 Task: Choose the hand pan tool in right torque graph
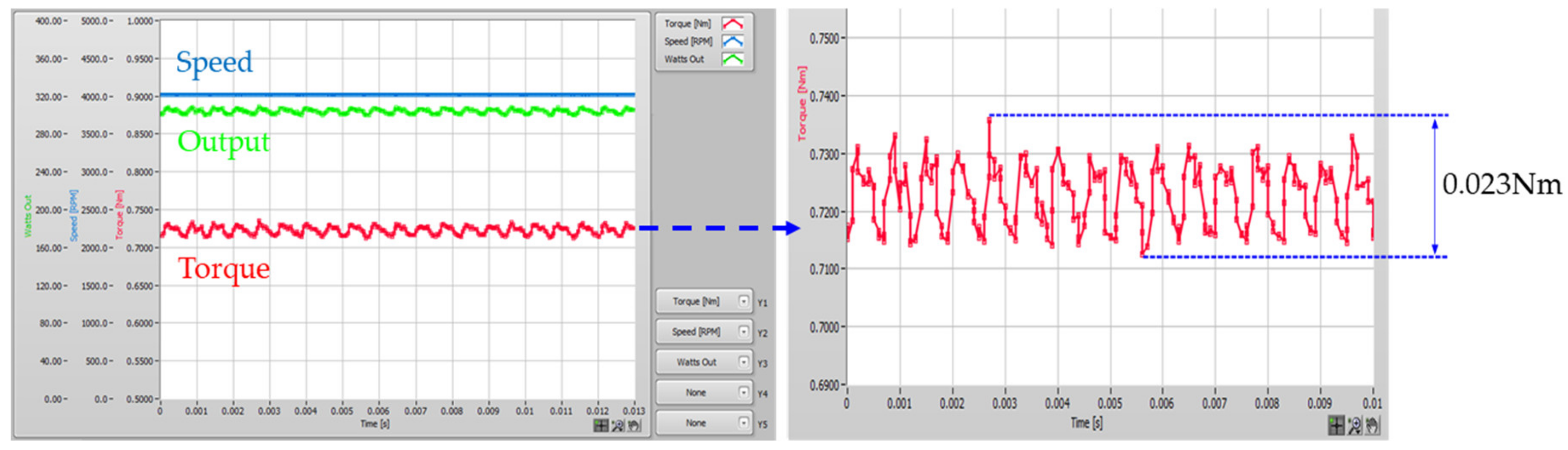tap(1372, 426)
